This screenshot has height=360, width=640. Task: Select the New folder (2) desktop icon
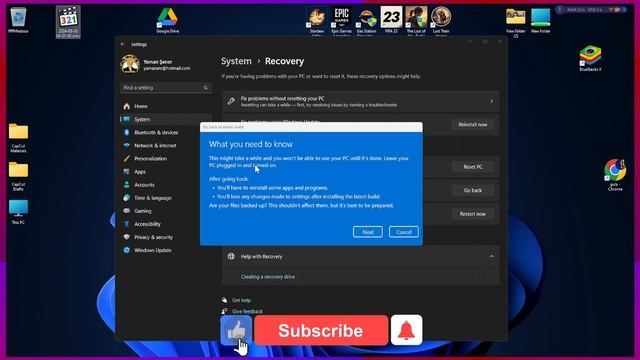(x=516, y=22)
